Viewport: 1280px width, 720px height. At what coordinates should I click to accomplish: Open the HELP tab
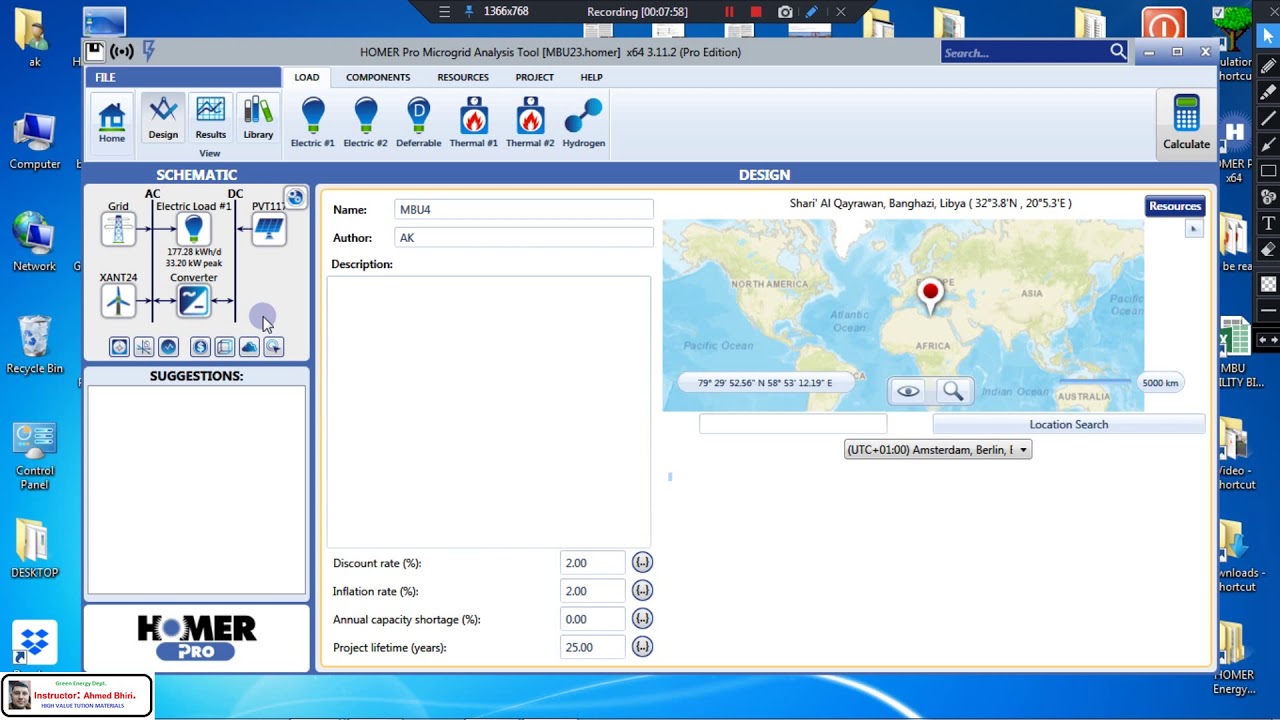pyautogui.click(x=591, y=77)
